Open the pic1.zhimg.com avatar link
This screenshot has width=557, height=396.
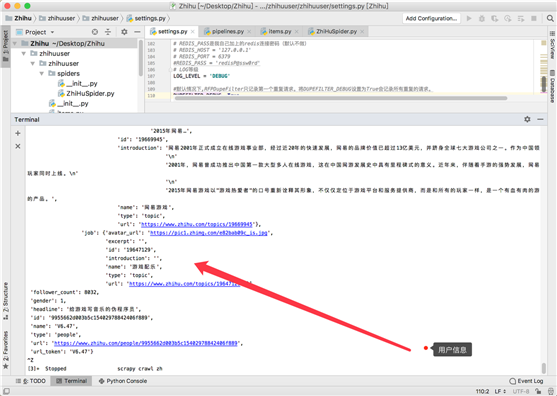click(x=209, y=233)
